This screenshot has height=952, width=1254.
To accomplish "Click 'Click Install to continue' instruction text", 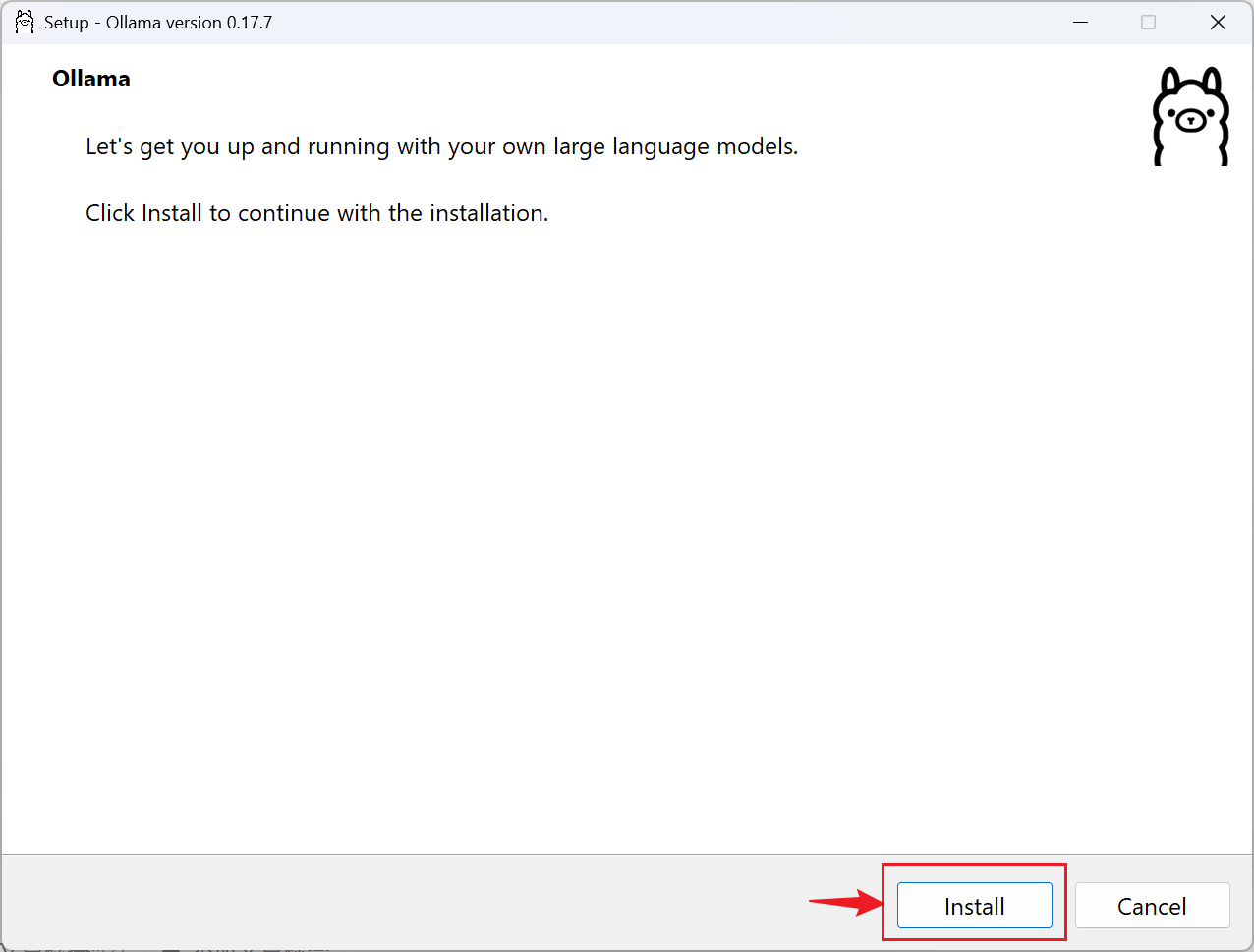I will pos(316,213).
